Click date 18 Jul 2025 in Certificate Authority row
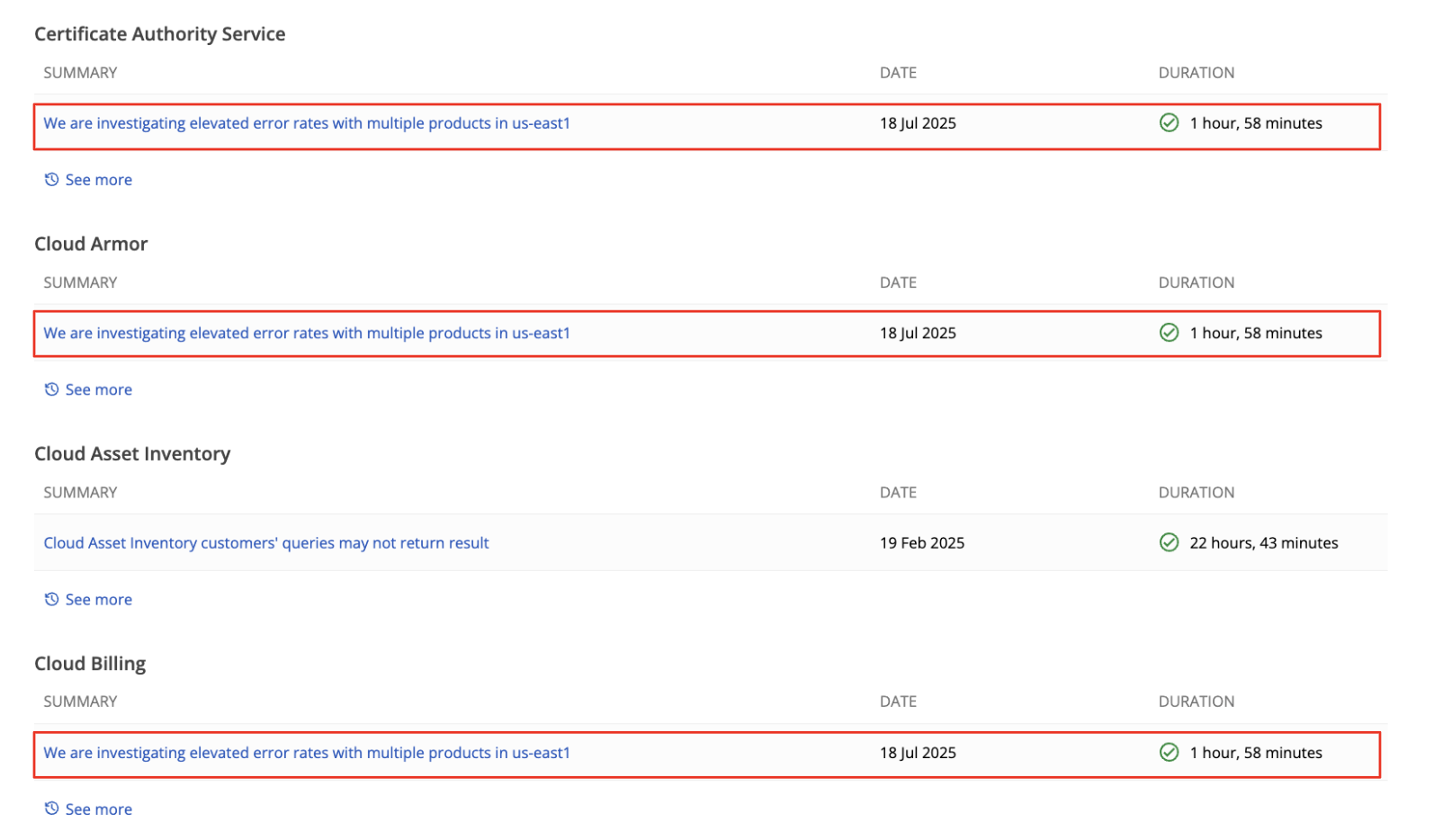This screenshot has width=1434, height=840. (x=918, y=123)
